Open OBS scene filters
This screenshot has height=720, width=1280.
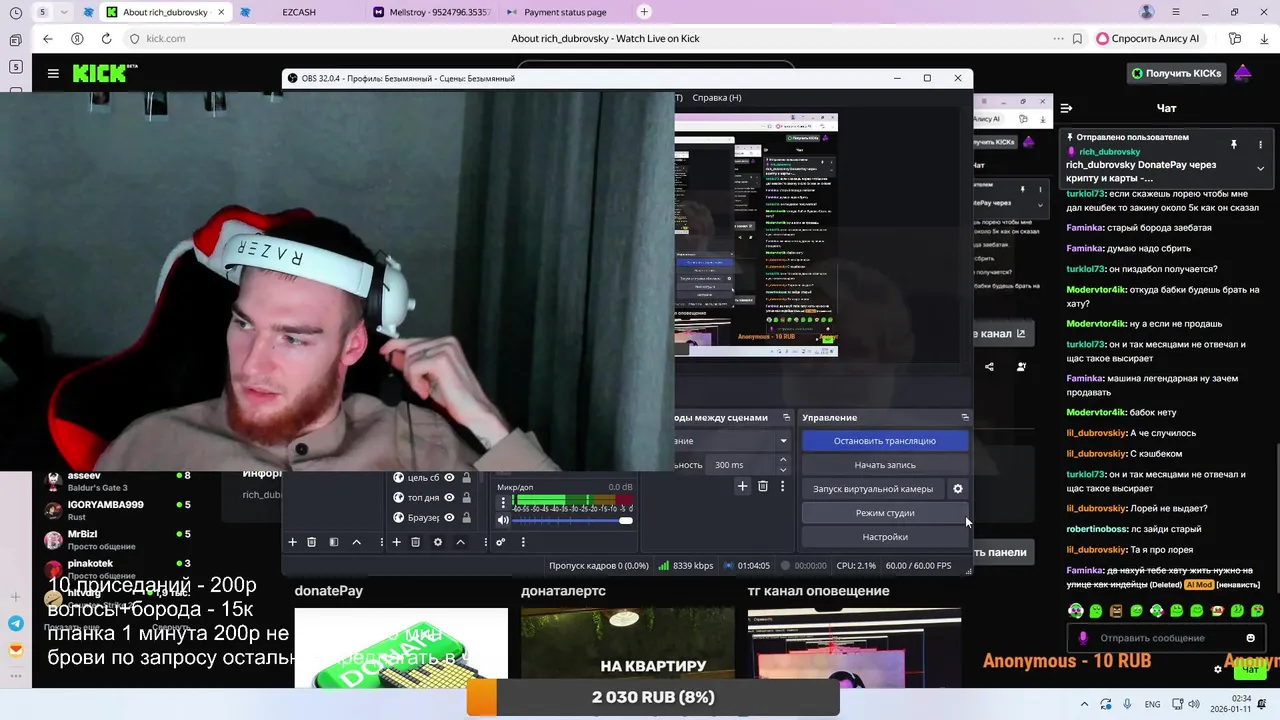click(334, 542)
